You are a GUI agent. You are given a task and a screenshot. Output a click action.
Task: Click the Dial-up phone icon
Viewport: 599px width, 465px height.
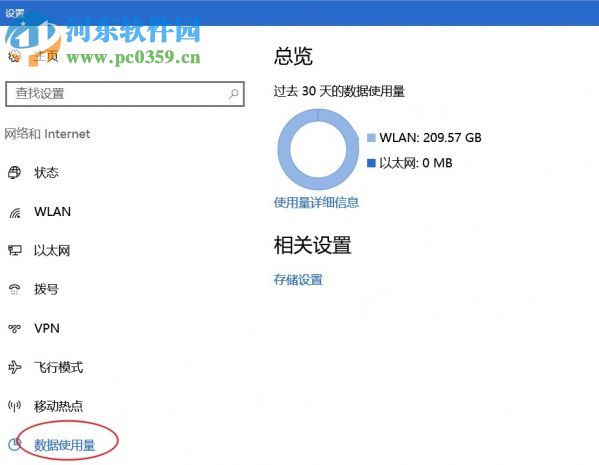click(x=15, y=289)
